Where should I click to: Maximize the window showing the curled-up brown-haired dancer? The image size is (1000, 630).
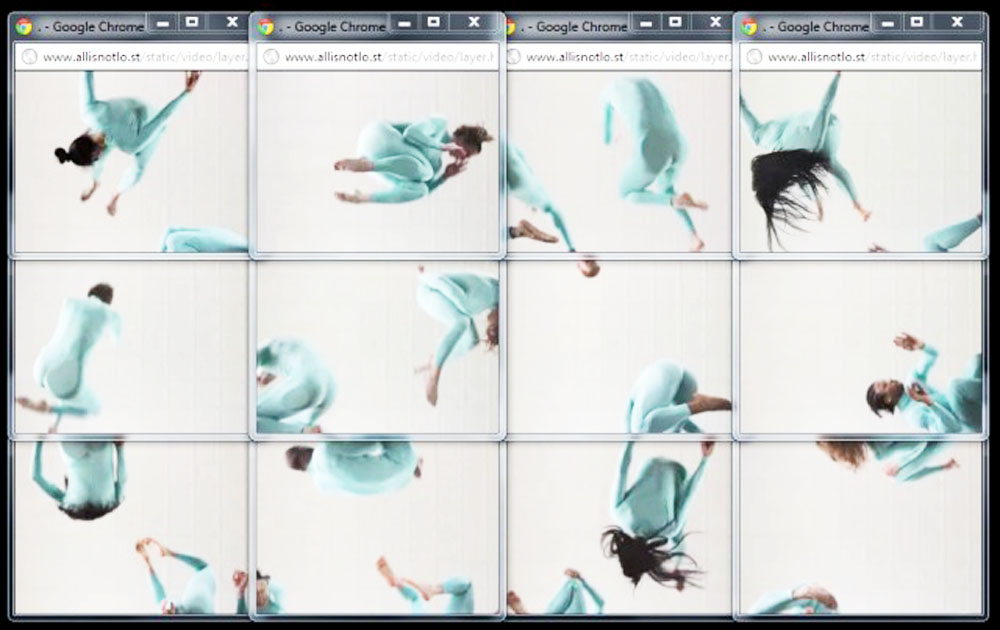click(434, 23)
